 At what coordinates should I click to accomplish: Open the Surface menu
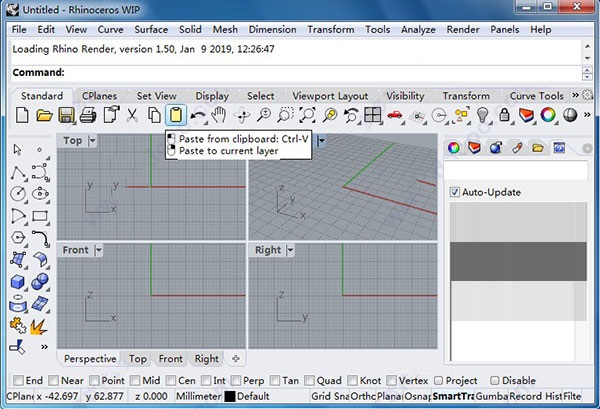(151, 29)
